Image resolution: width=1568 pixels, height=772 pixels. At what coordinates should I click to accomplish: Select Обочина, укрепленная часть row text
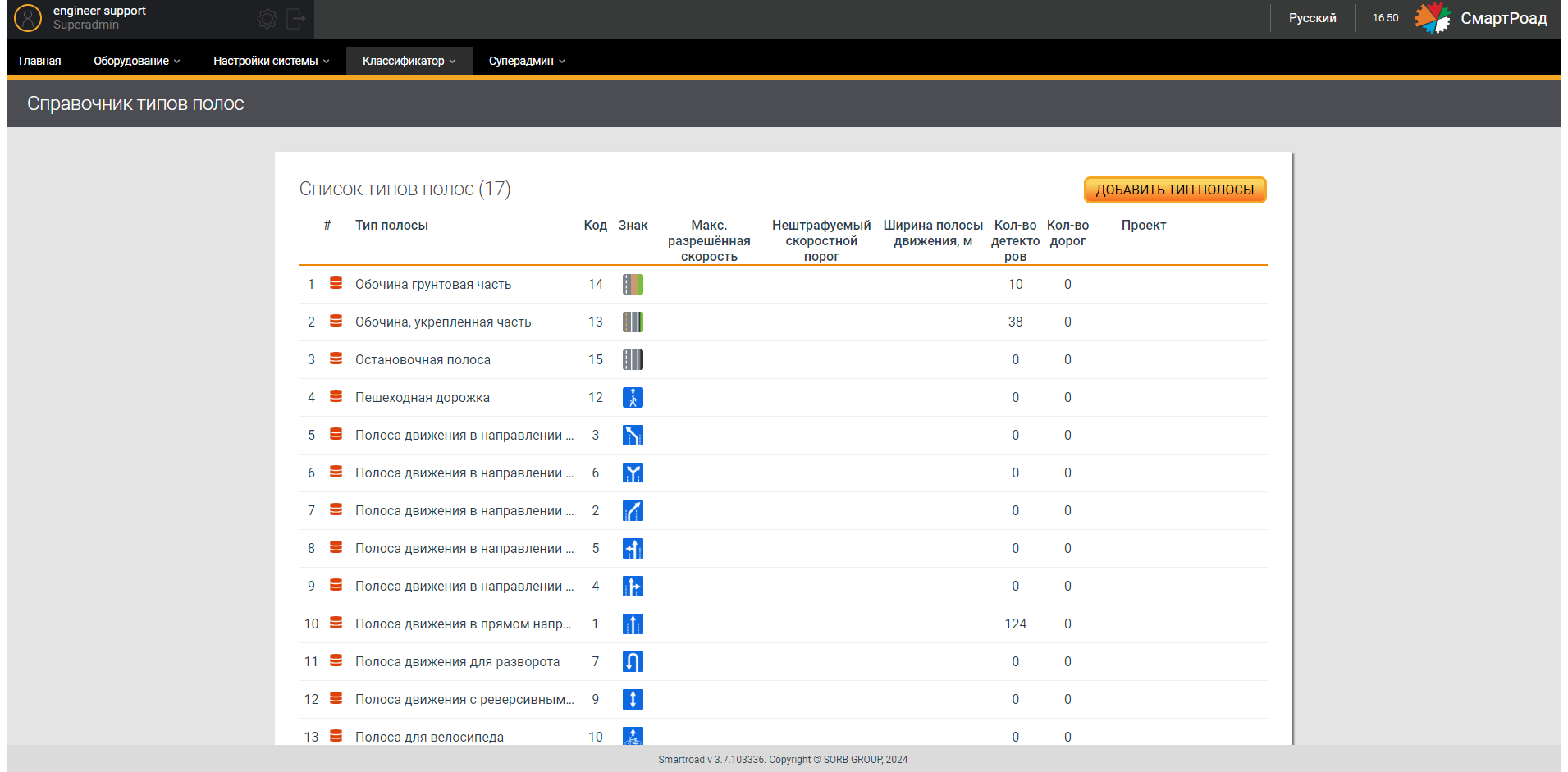(x=443, y=322)
